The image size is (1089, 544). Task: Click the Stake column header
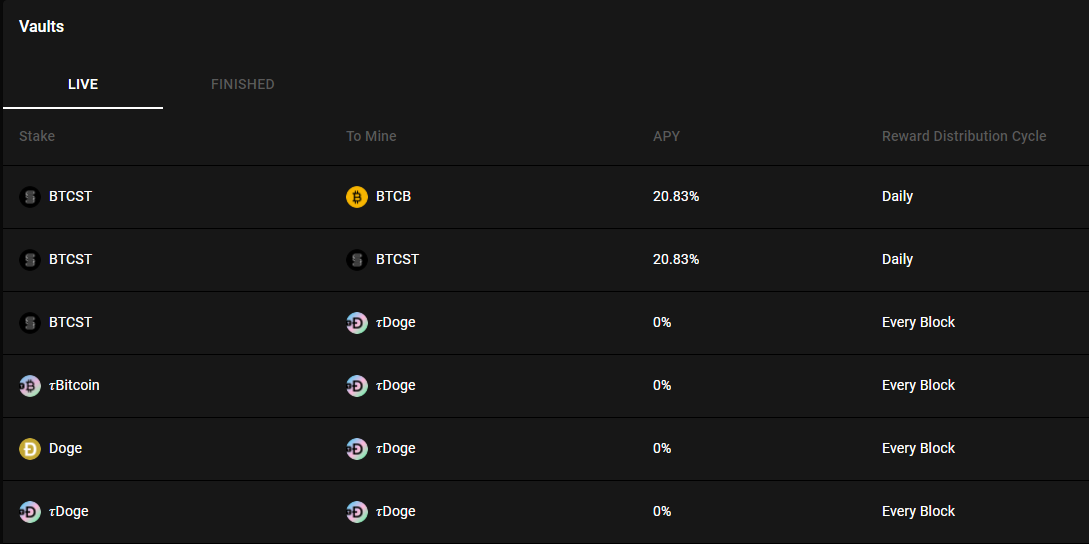(37, 136)
